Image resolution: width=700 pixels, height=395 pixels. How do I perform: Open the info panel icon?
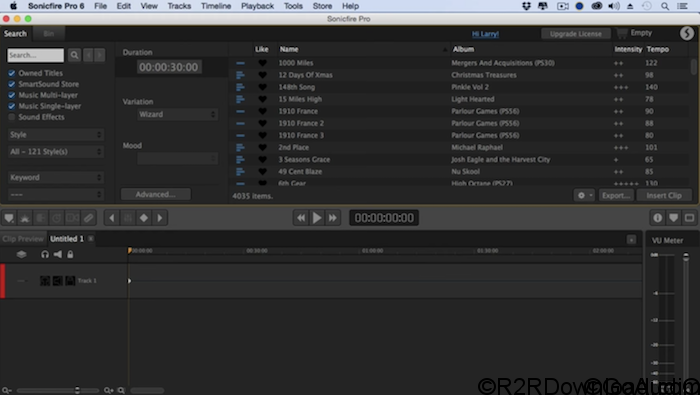[x=658, y=218]
